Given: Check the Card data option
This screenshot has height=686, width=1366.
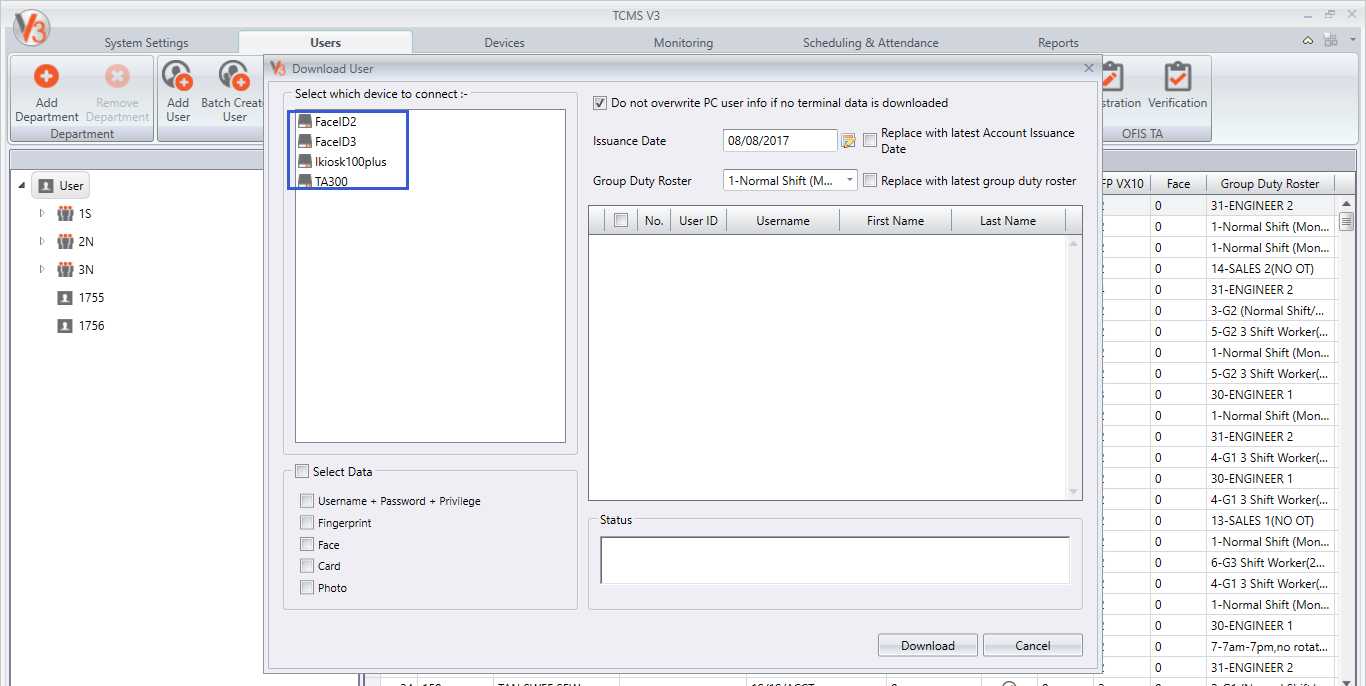Looking at the screenshot, I should coord(307,566).
